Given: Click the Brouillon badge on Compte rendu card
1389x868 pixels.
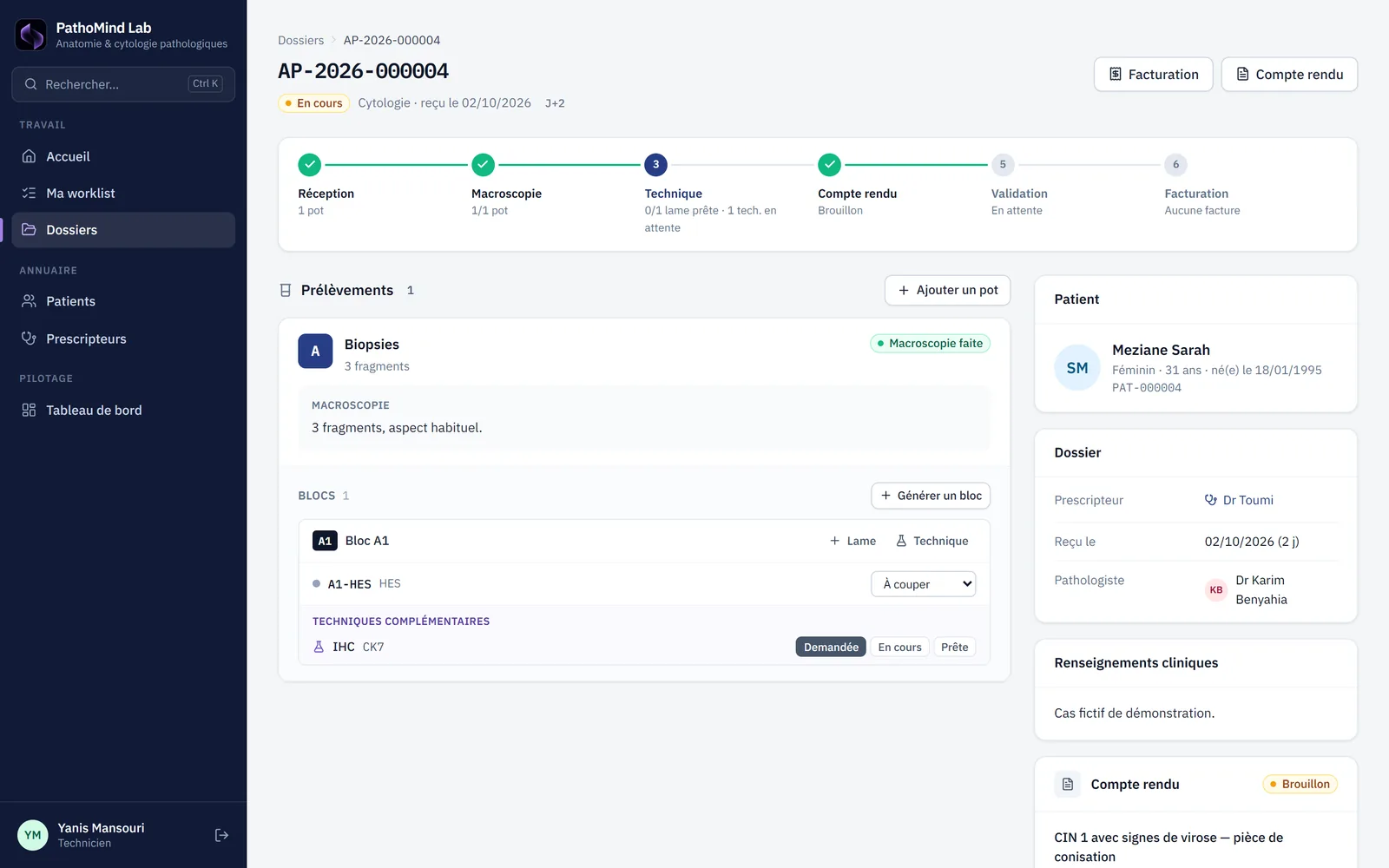Looking at the screenshot, I should pos(1300,784).
